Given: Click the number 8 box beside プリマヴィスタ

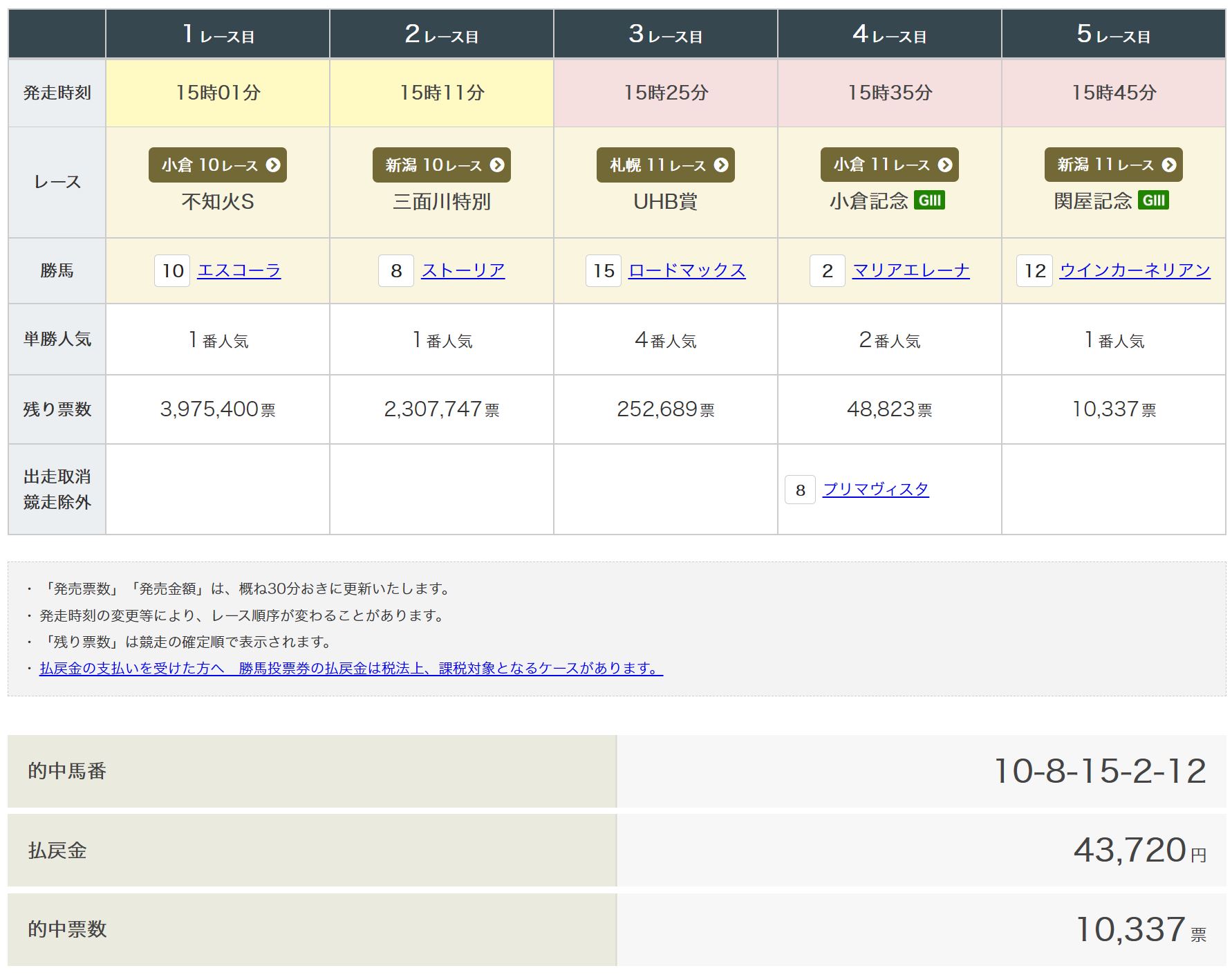Looking at the screenshot, I should pyautogui.click(x=800, y=490).
